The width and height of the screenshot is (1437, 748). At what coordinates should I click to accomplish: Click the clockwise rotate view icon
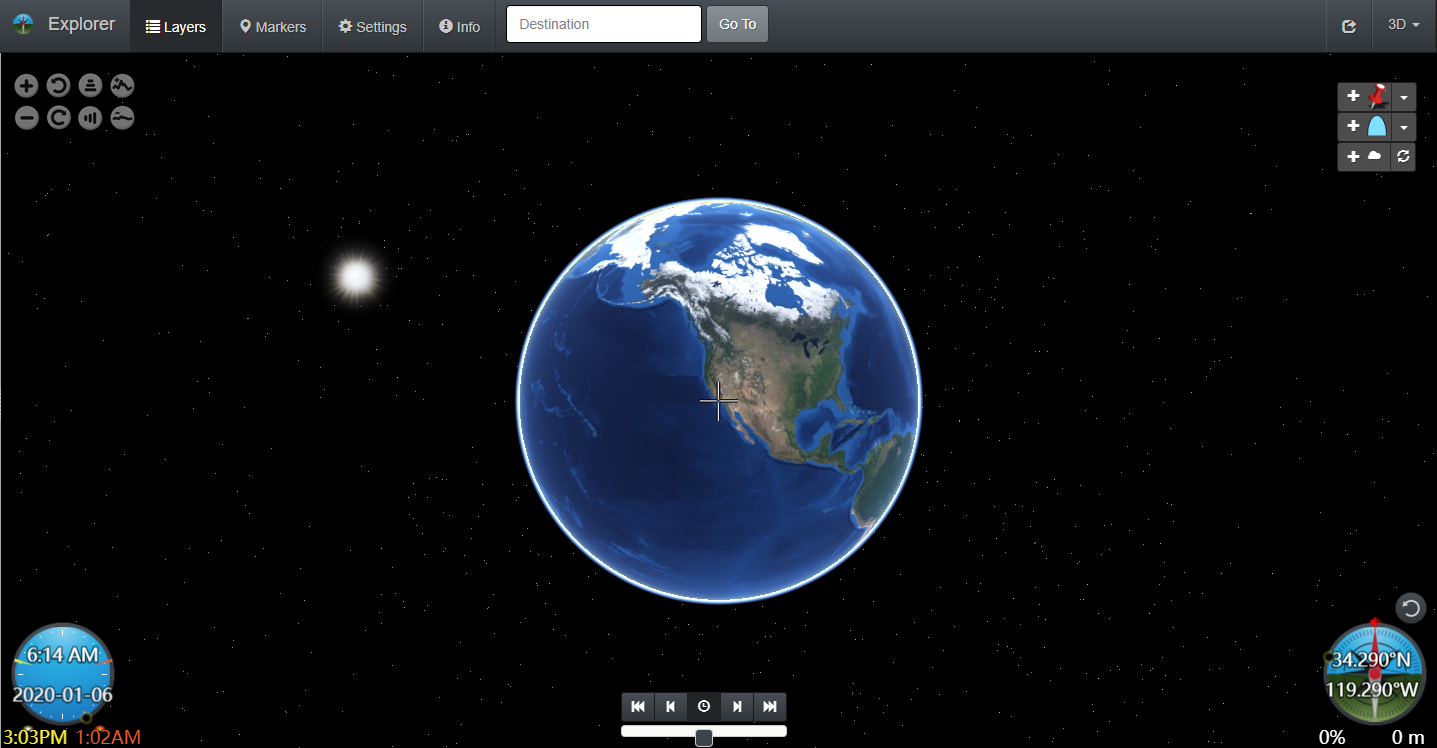click(58, 117)
